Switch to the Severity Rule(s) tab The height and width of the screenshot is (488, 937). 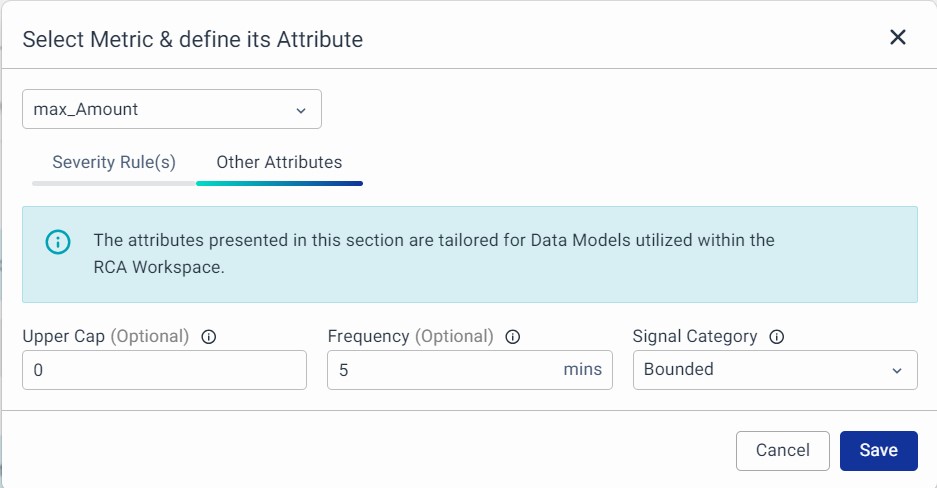114,162
